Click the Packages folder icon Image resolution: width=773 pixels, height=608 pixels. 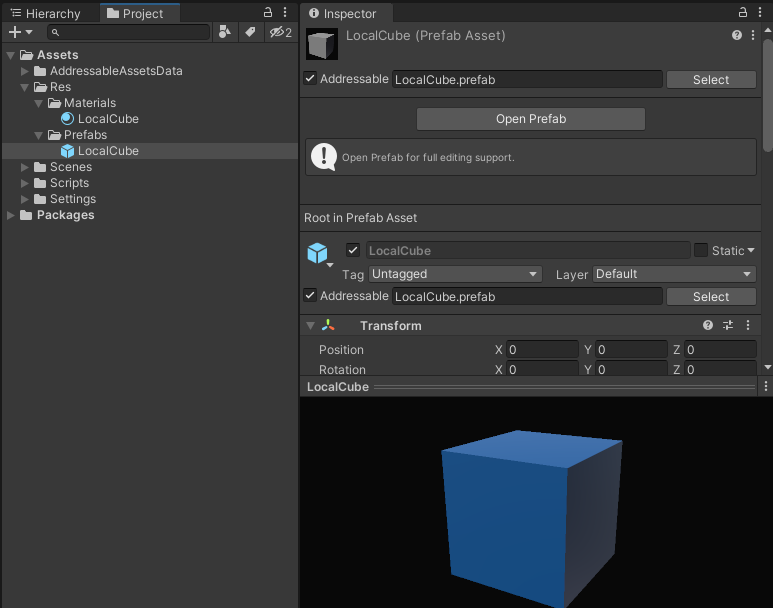pyautogui.click(x=26, y=215)
